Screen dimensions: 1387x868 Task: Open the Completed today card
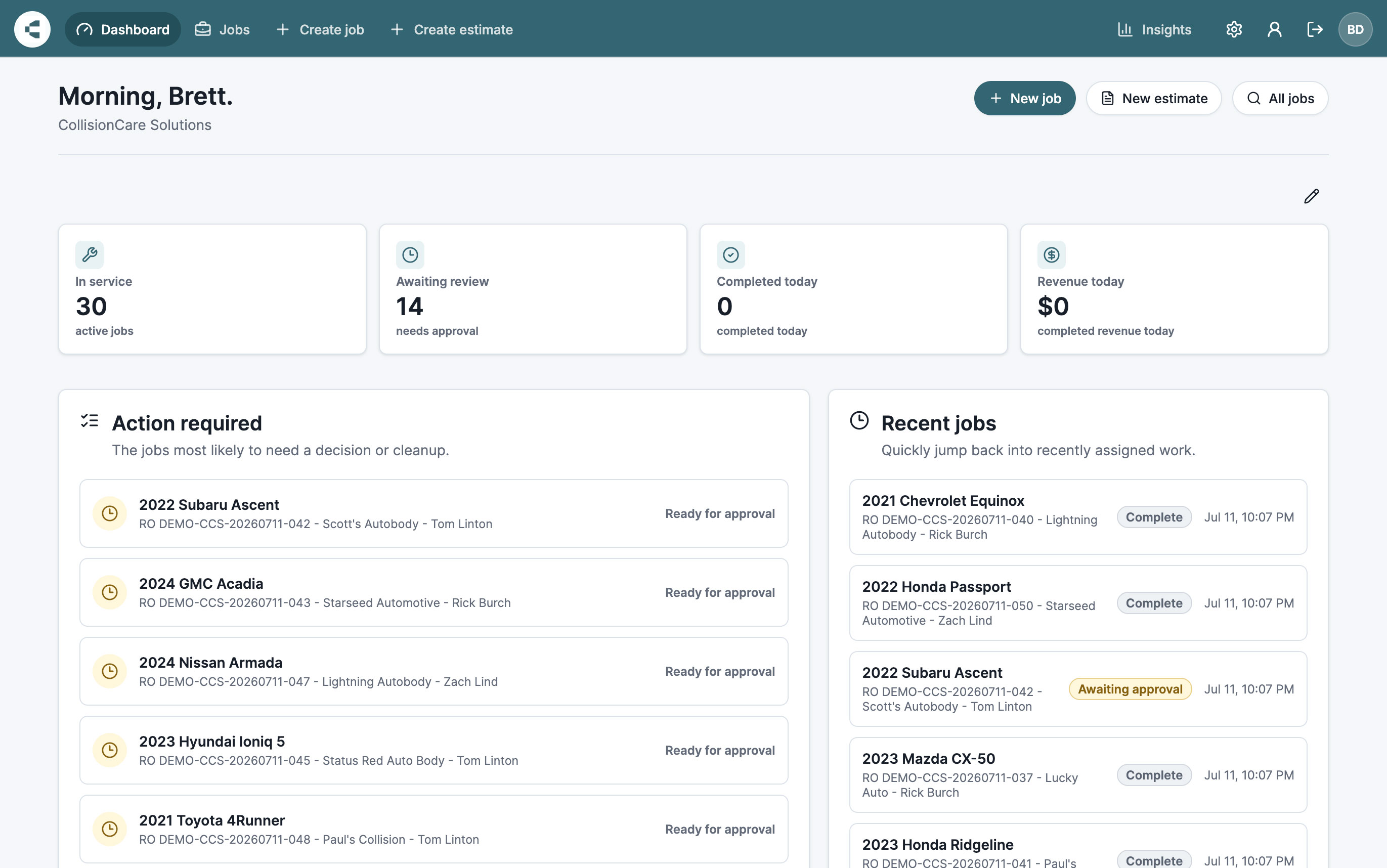(x=854, y=289)
